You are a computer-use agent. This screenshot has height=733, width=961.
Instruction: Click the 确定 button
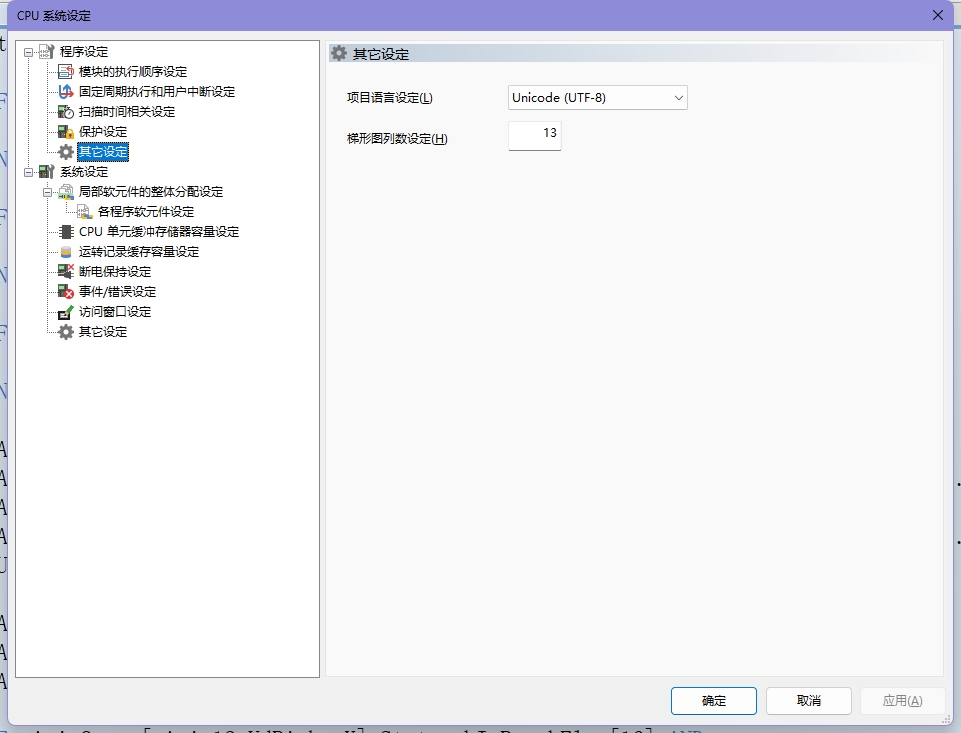pyautogui.click(x=714, y=701)
